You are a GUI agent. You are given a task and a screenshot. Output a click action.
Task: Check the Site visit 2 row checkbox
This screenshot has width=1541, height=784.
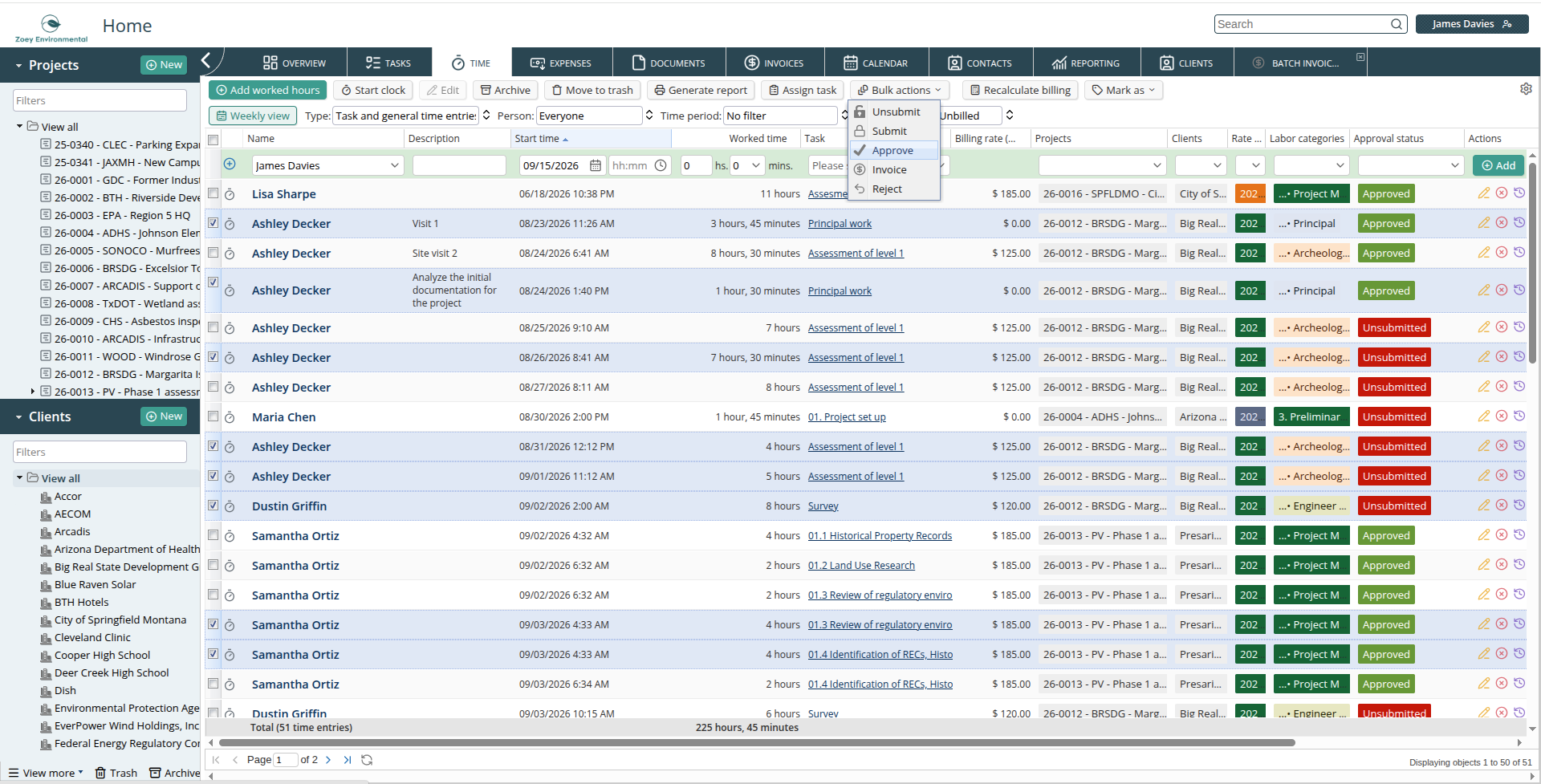[x=213, y=253]
